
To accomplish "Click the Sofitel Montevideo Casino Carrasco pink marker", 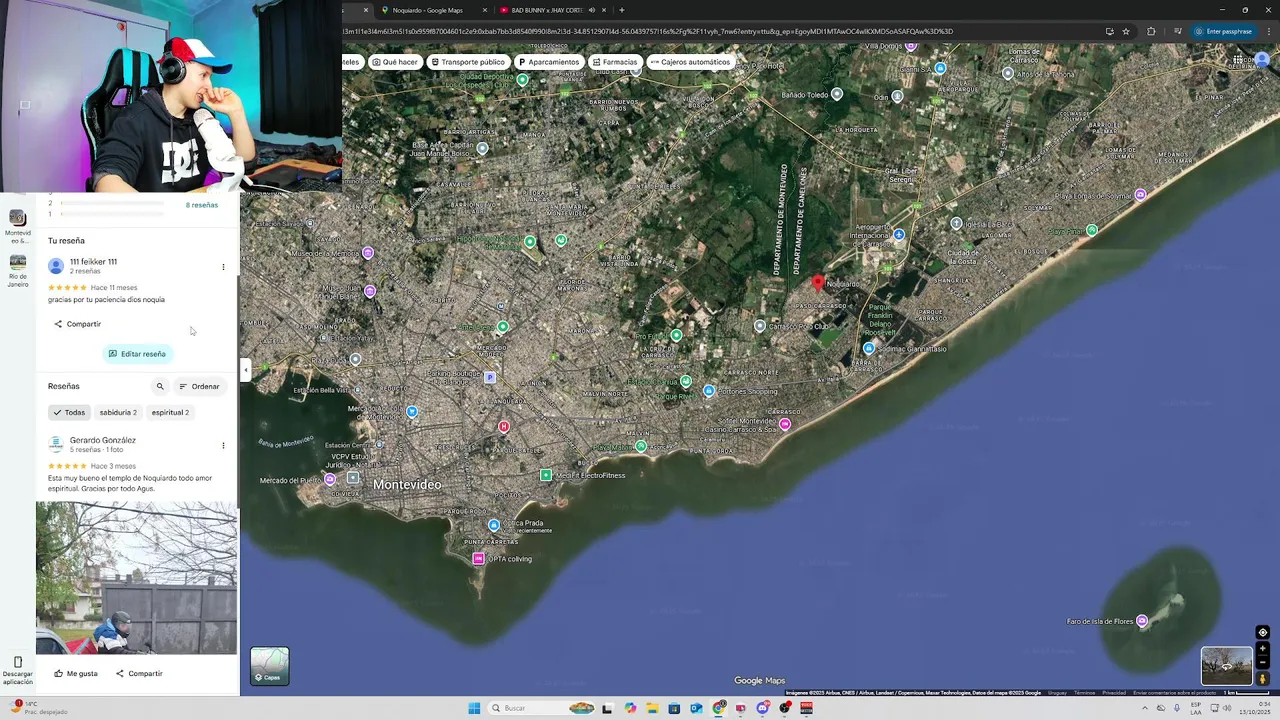I will [x=785, y=425].
